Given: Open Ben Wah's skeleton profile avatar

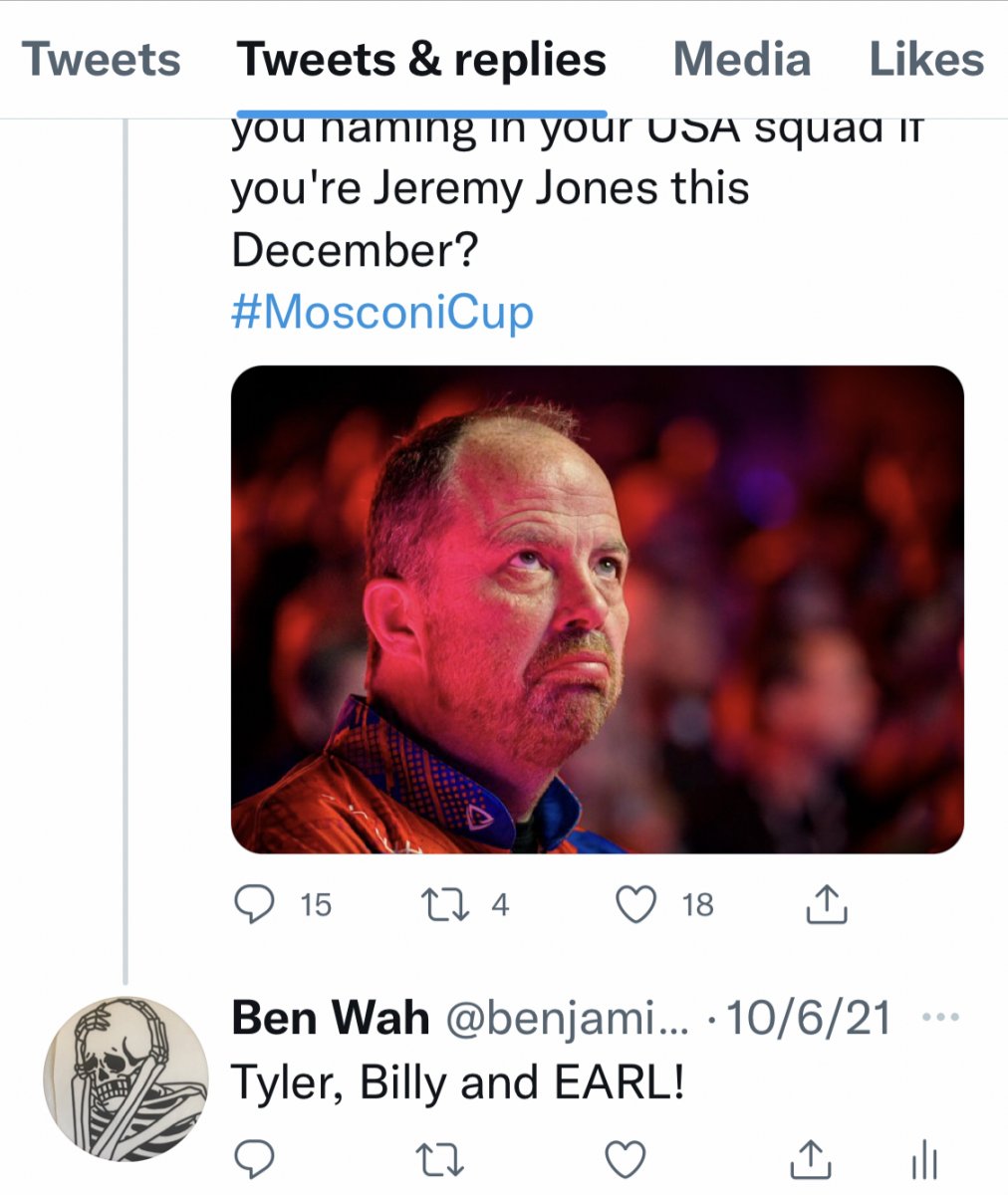Looking at the screenshot, I should point(126,1079).
